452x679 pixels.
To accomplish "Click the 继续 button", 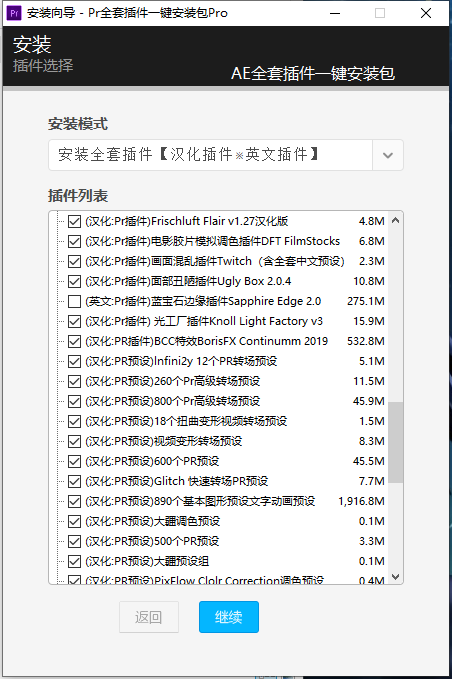I will [x=229, y=617].
